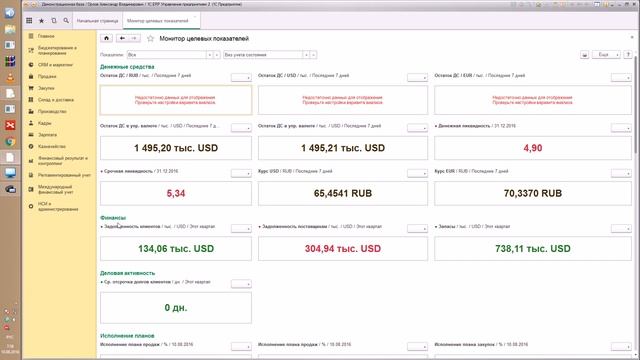Click the Денежные средства section heading
640x360 pixels.
coord(127,67)
